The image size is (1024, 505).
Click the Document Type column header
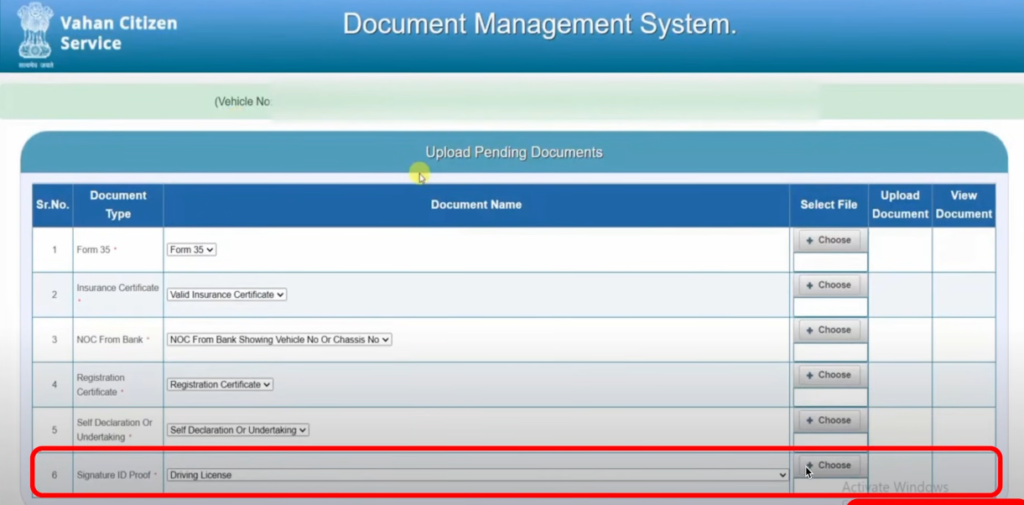(x=118, y=205)
